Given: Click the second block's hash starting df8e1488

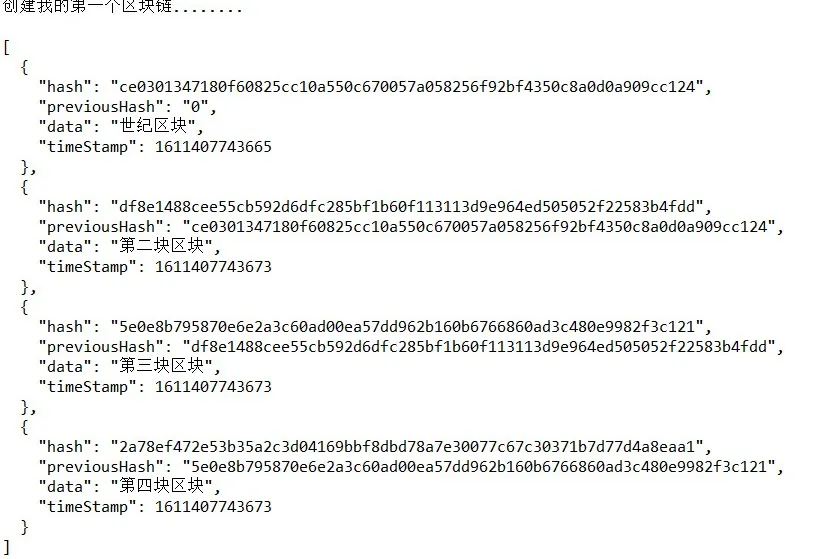Looking at the screenshot, I should (407, 207).
